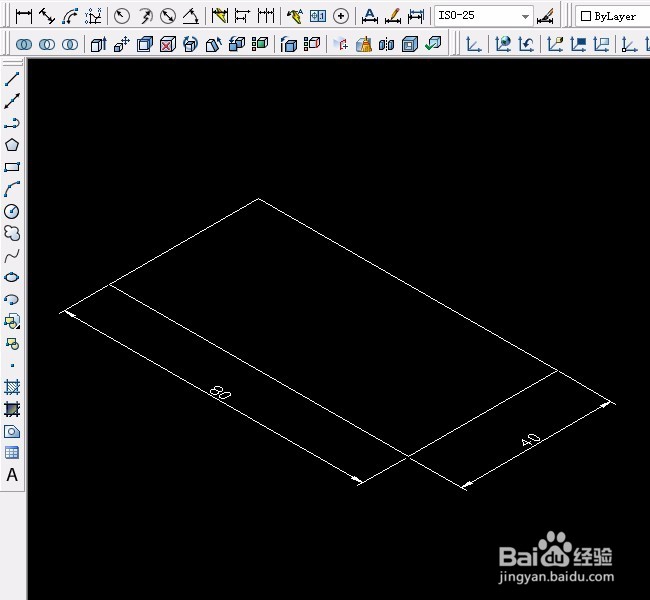
Task: Click the Check solid green checkmark icon
Action: (433, 44)
